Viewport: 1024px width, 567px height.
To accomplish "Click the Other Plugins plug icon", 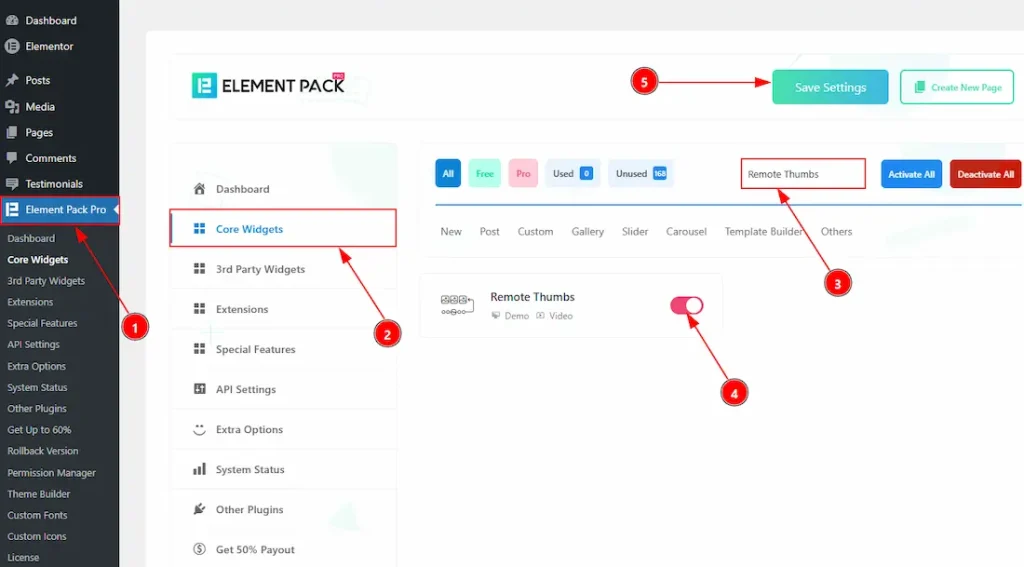I will tap(199, 509).
